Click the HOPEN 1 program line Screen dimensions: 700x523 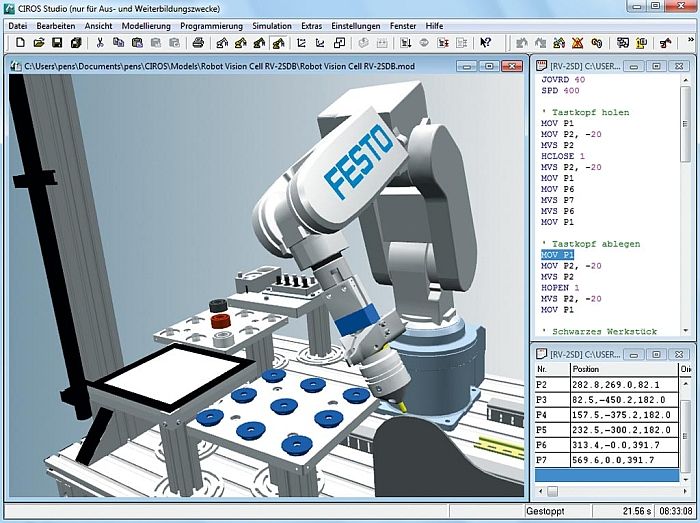coord(560,288)
